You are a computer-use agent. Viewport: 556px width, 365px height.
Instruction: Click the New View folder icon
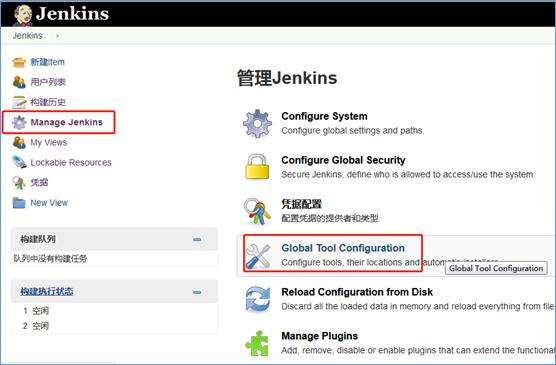(19, 203)
